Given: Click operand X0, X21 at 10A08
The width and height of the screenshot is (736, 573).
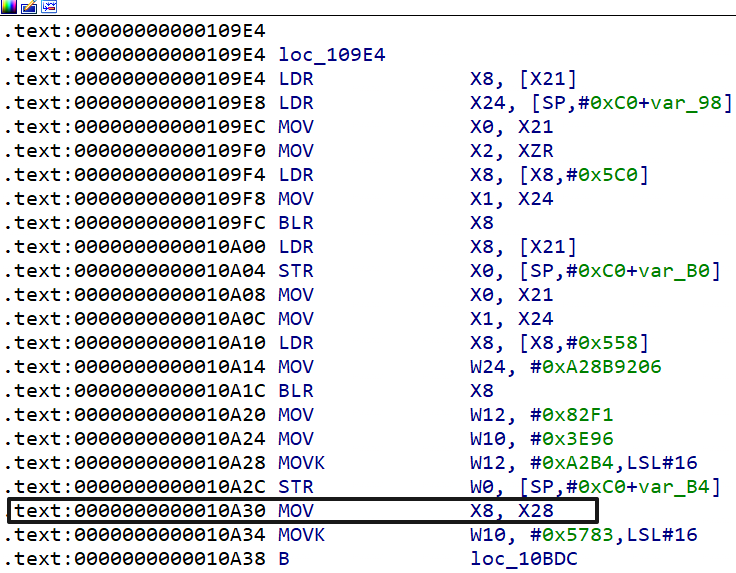Looking at the screenshot, I should 512,295.
